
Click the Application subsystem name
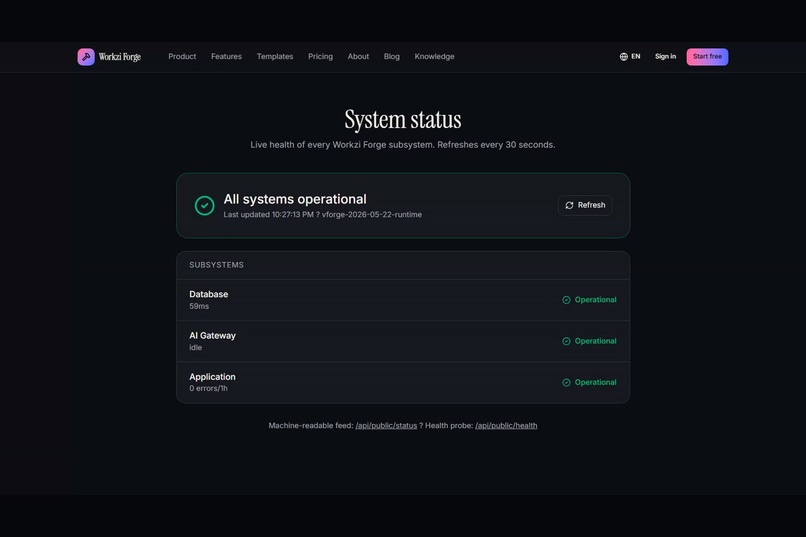pos(212,377)
